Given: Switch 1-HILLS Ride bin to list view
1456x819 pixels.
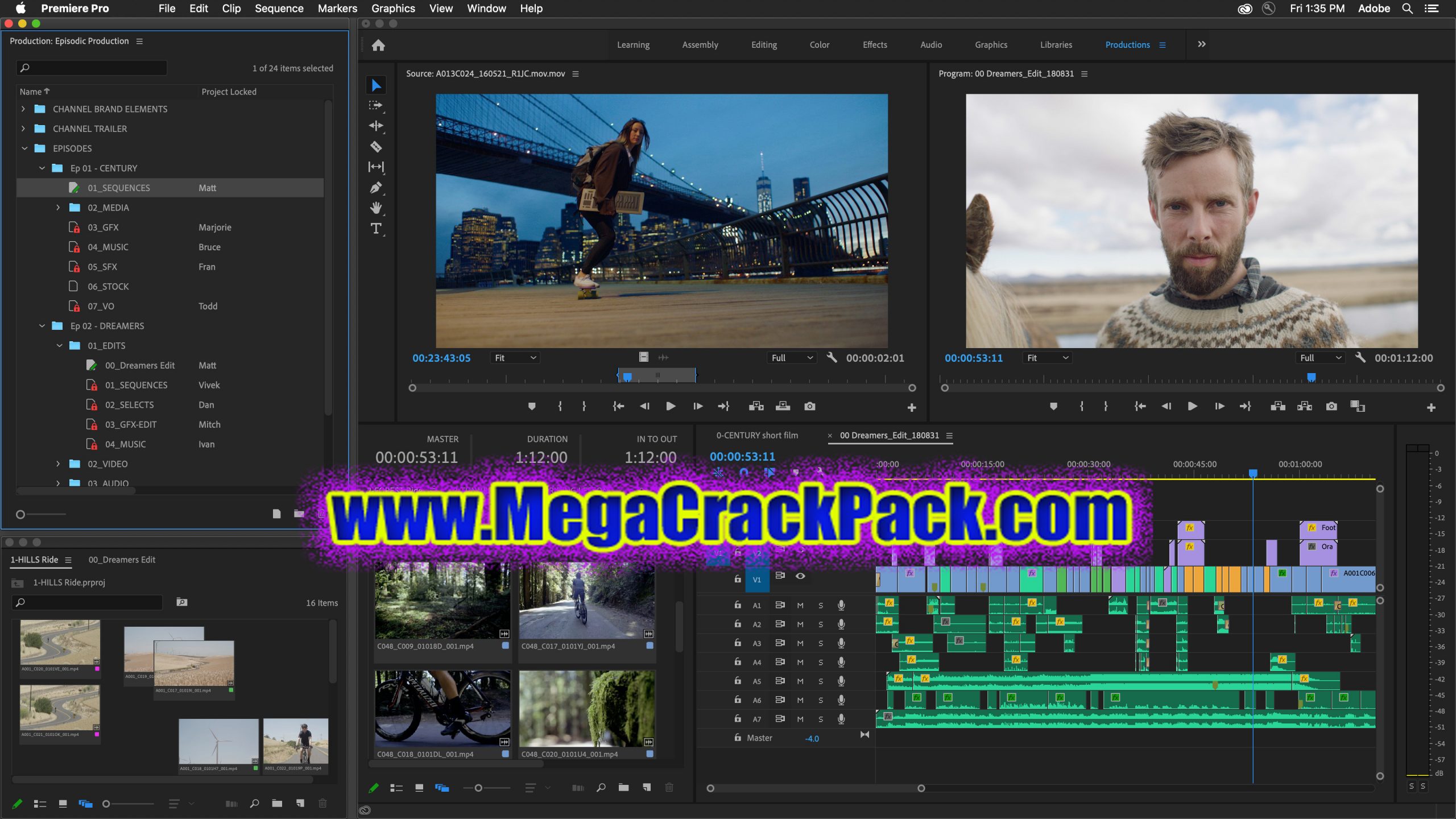Looking at the screenshot, I should tap(40, 803).
